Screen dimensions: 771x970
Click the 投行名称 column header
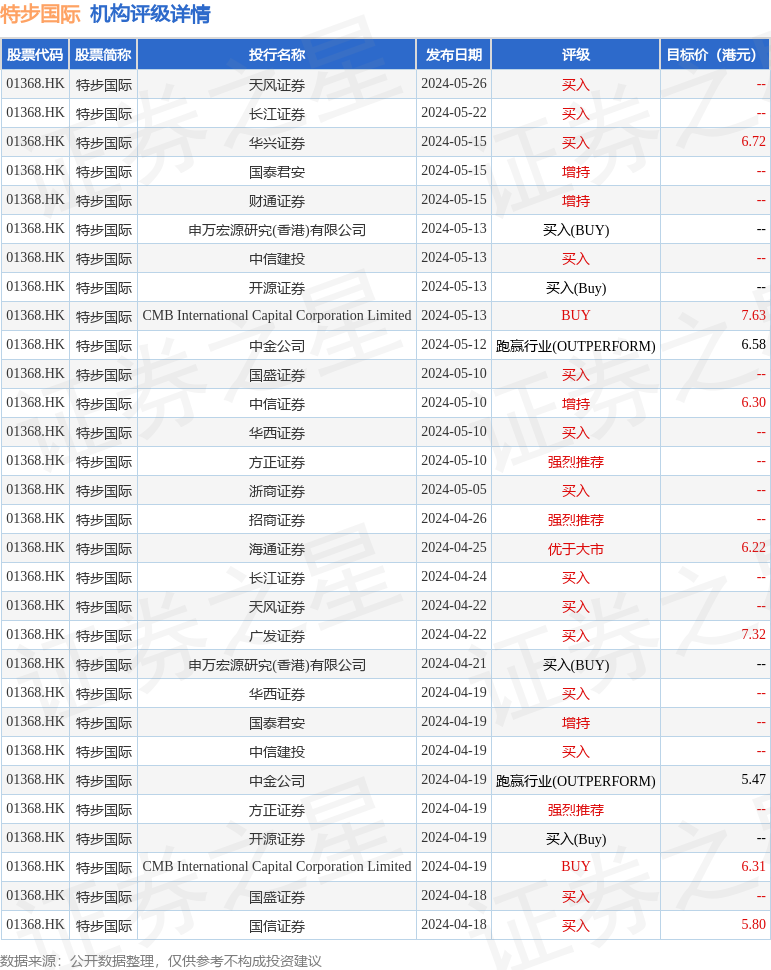click(277, 54)
